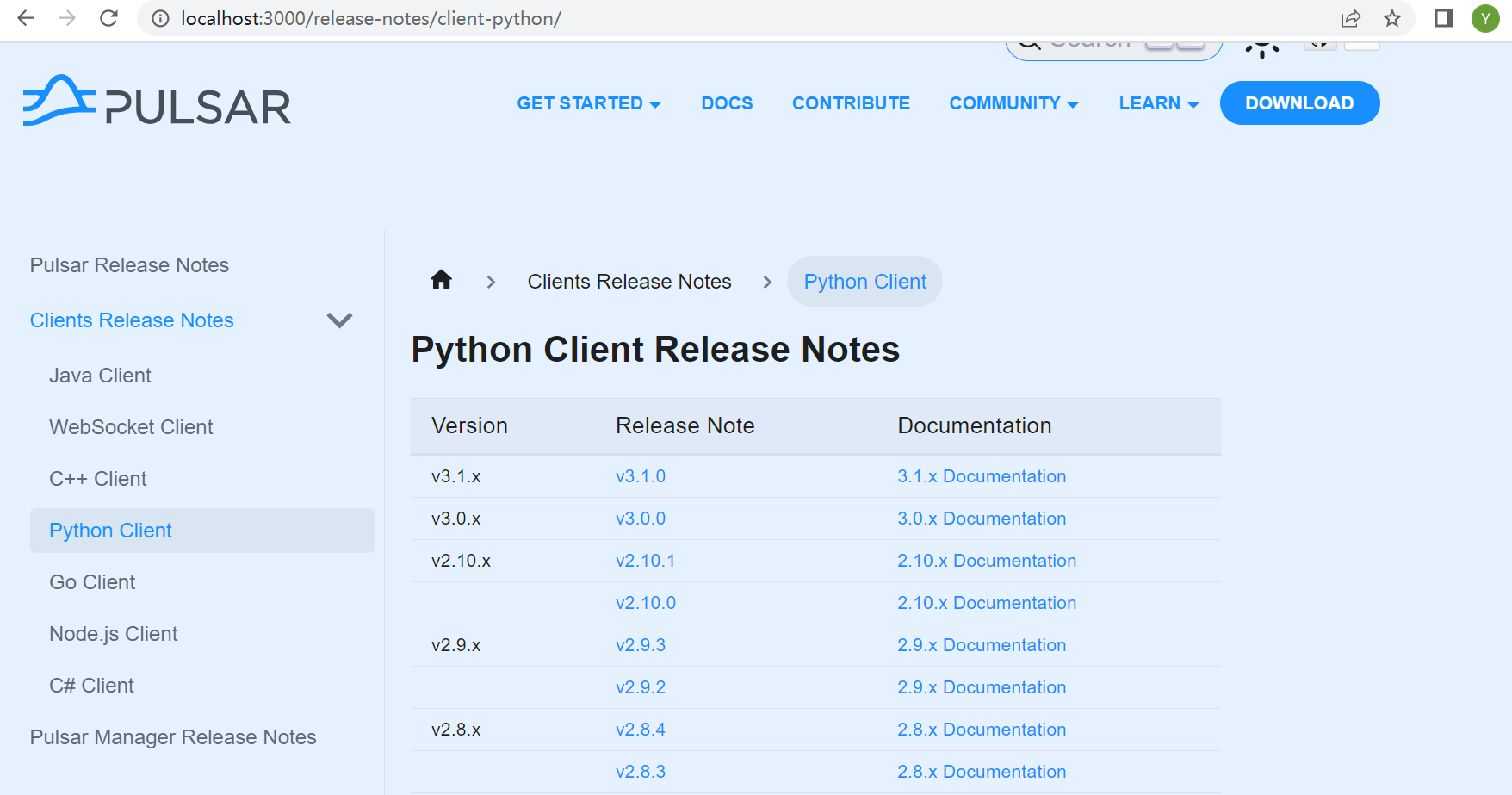Select the v2.9.x version cell
The width and height of the screenshot is (1512, 795).
pyautogui.click(x=456, y=645)
